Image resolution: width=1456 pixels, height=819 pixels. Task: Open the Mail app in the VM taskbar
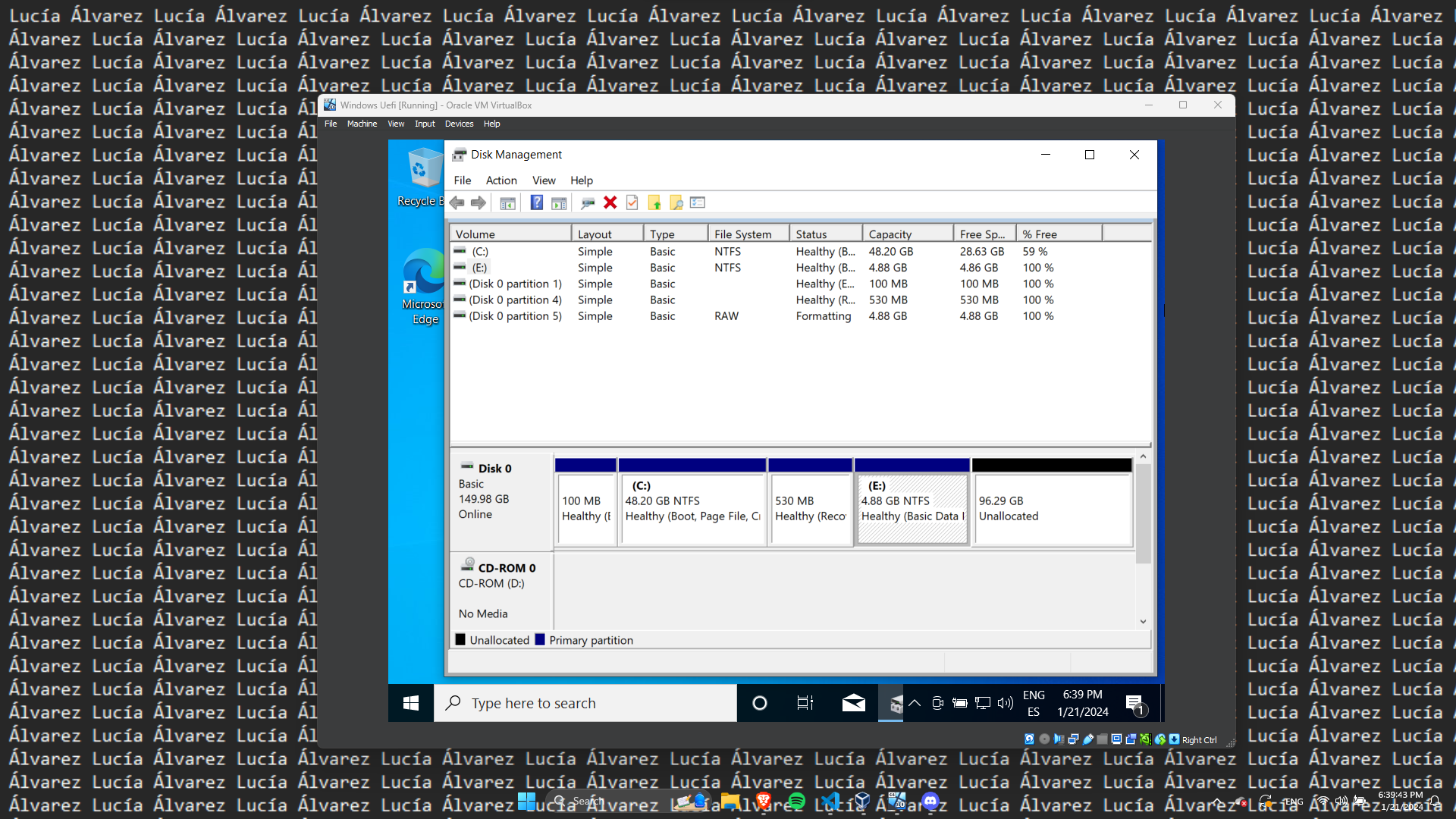coord(853,703)
